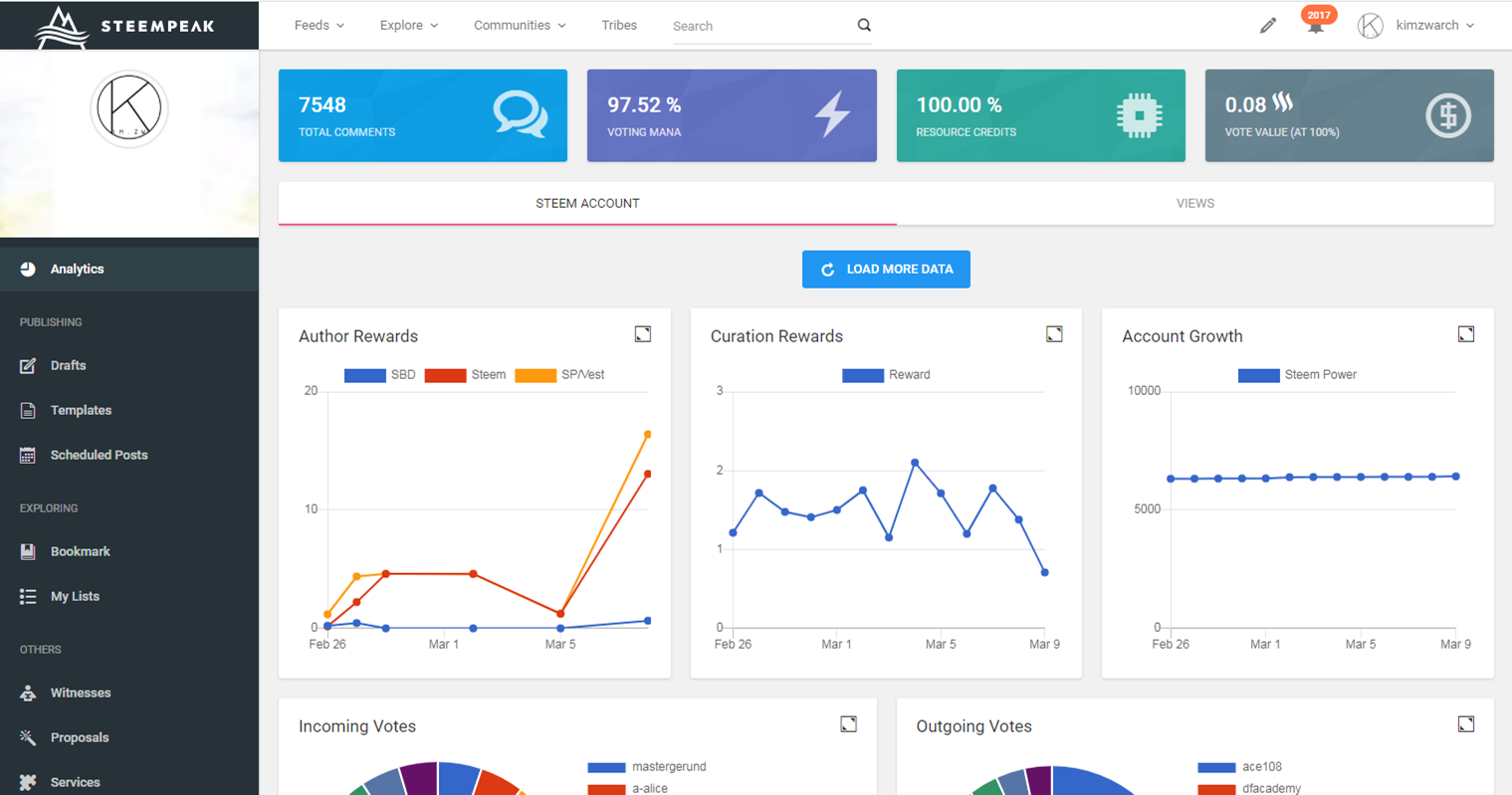Image resolution: width=1512 pixels, height=795 pixels.
Task: Switch to the Views tab
Action: (x=1194, y=203)
